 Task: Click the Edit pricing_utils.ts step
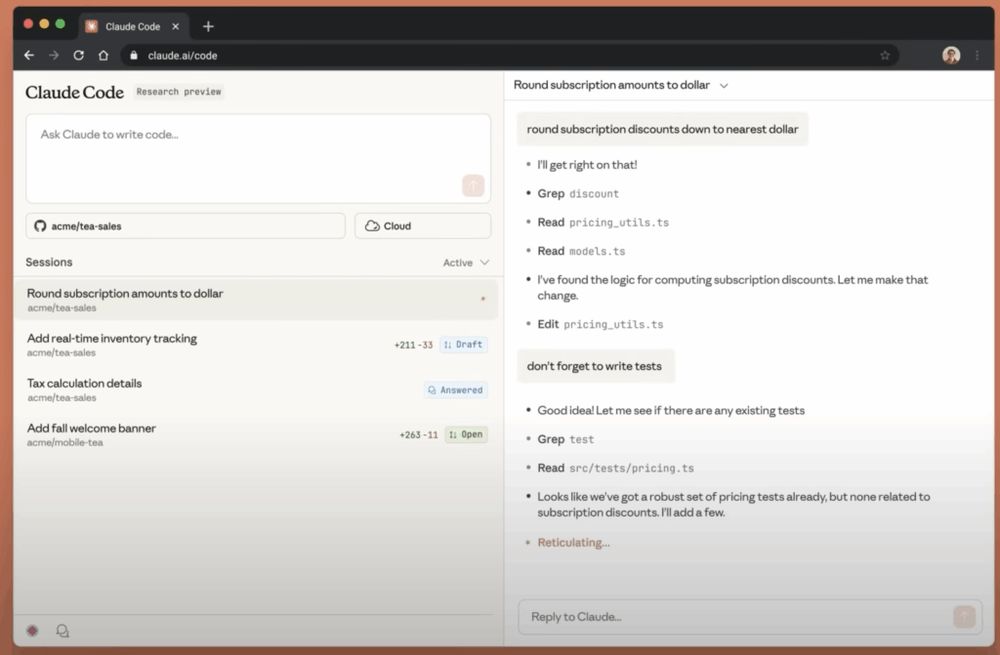[x=600, y=324]
